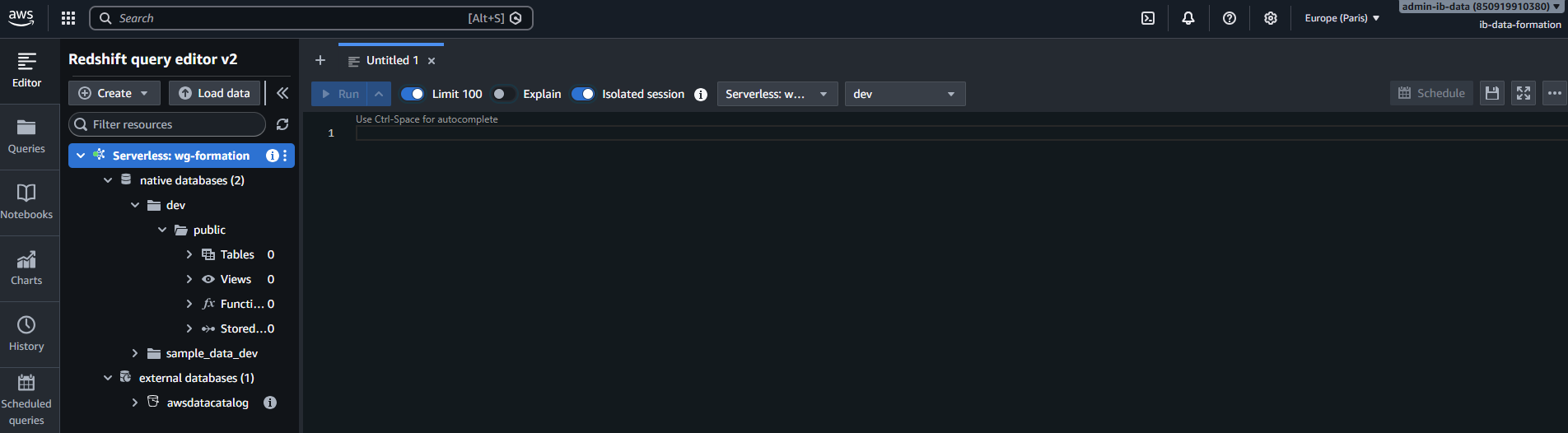The width and height of the screenshot is (1568, 433).
Task: Click line 1 of the query editor
Action: pyautogui.click(x=962, y=133)
